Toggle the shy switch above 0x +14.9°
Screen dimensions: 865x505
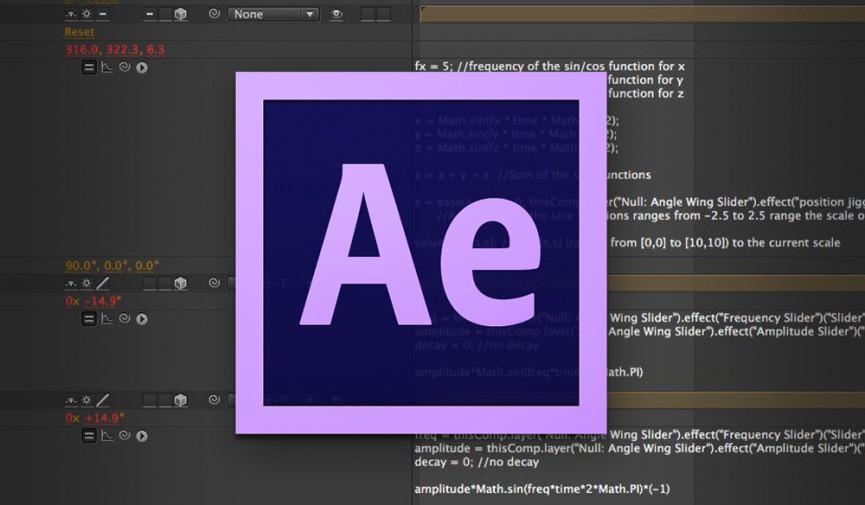[71, 401]
